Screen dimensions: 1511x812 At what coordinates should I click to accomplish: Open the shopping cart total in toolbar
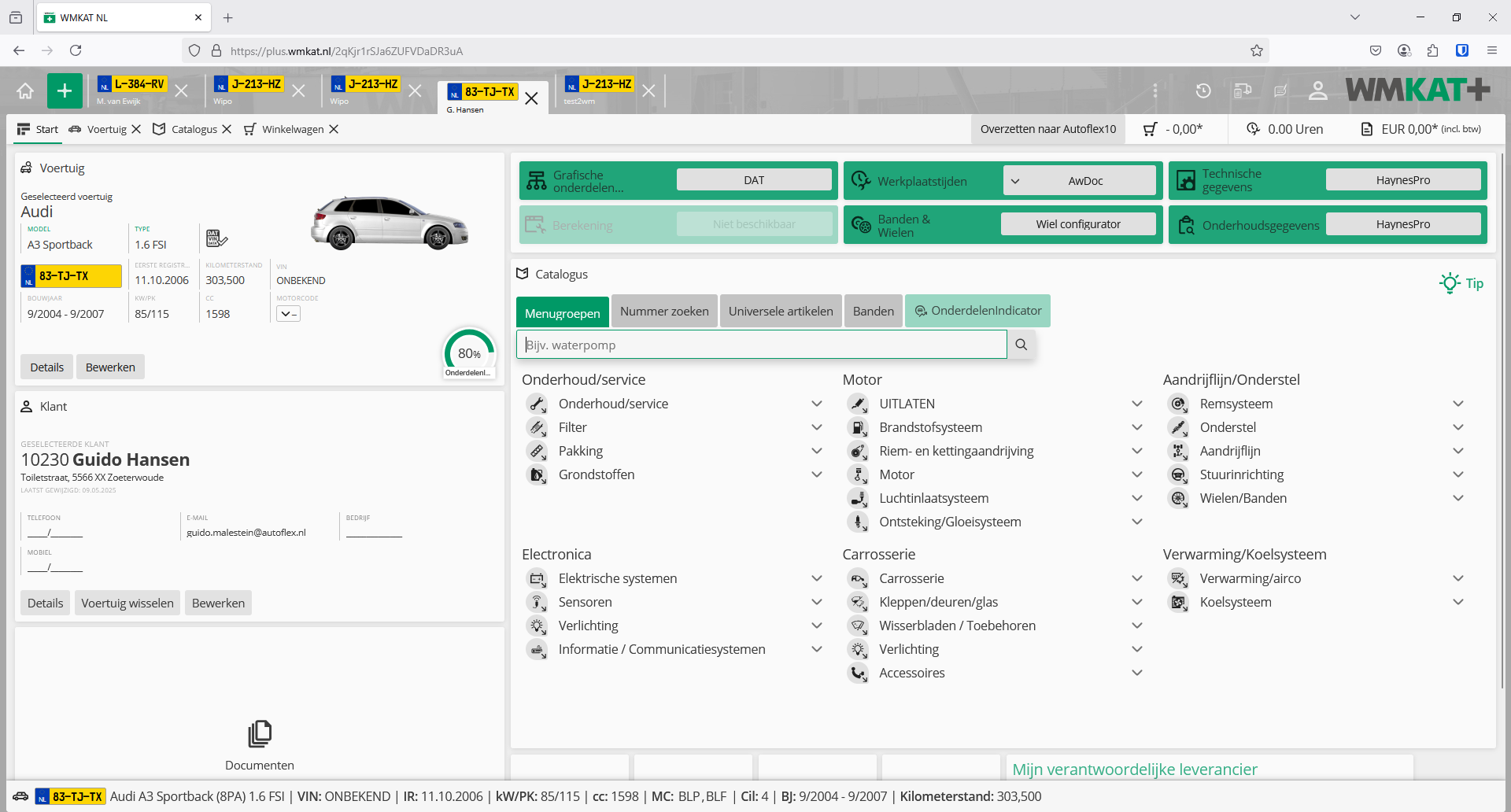pyautogui.click(x=1173, y=129)
